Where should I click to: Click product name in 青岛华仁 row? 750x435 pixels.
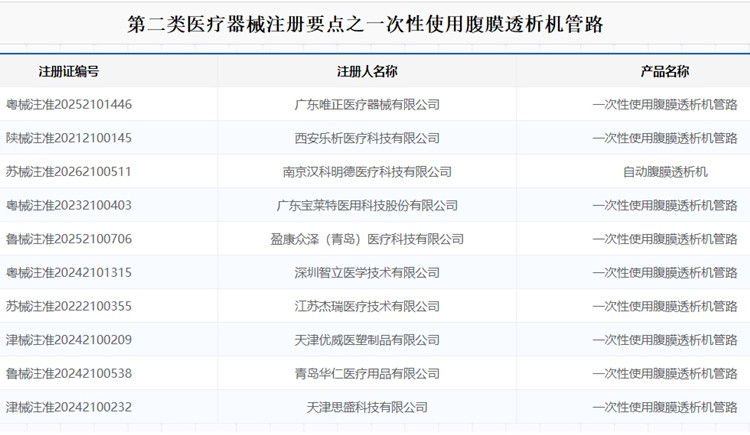tap(665, 373)
